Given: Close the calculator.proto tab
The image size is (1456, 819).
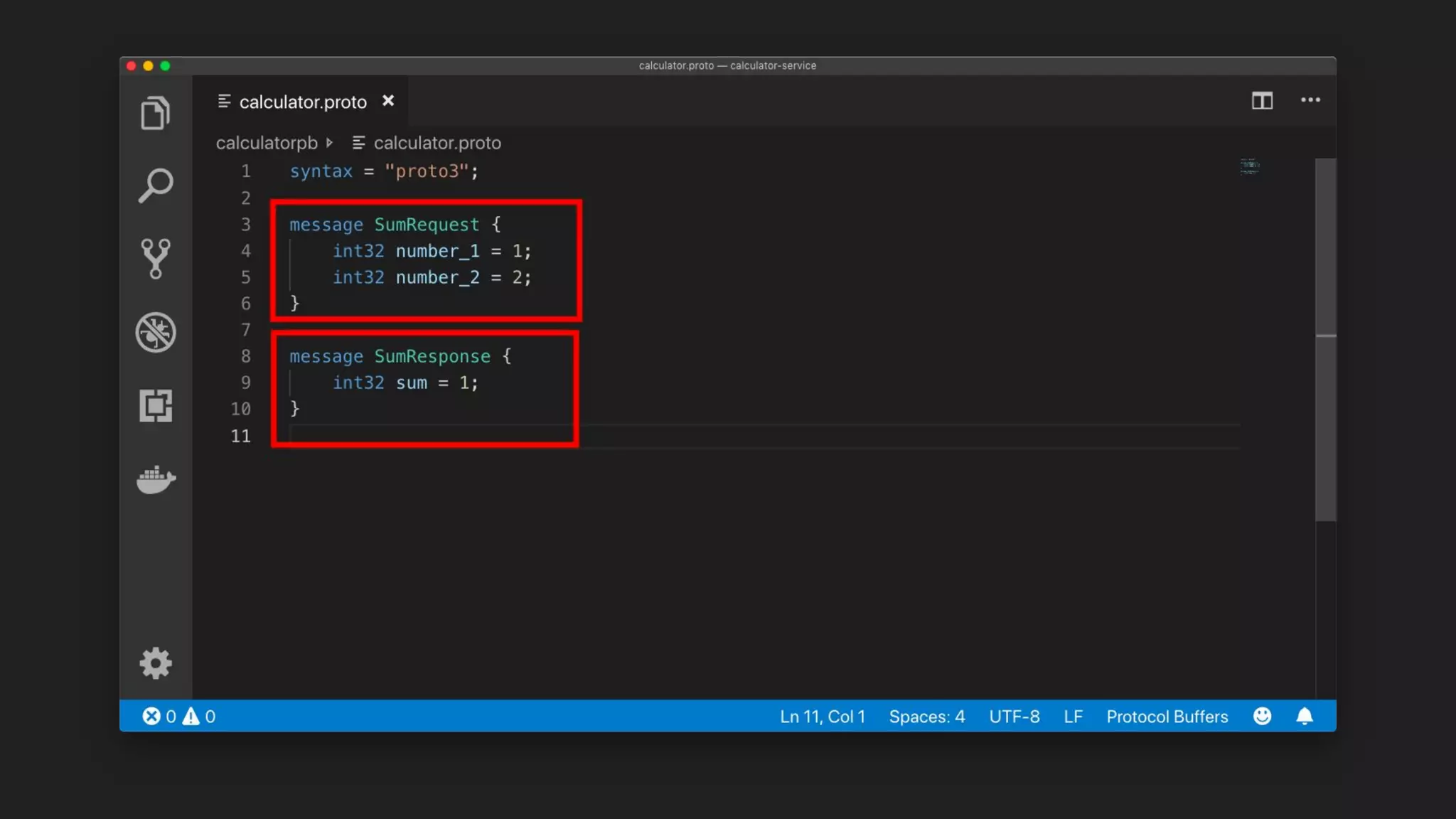Looking at the screenshot, I should click(x=388, y=101).
